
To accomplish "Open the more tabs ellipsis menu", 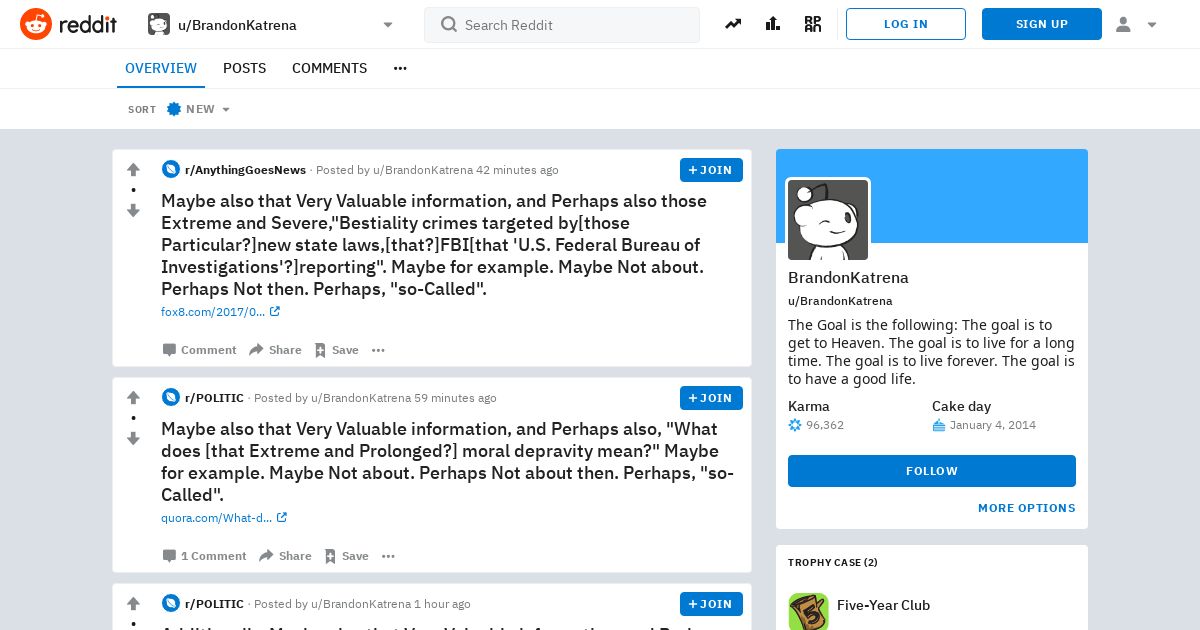I will pyautogui.click(x=400, y=68).
